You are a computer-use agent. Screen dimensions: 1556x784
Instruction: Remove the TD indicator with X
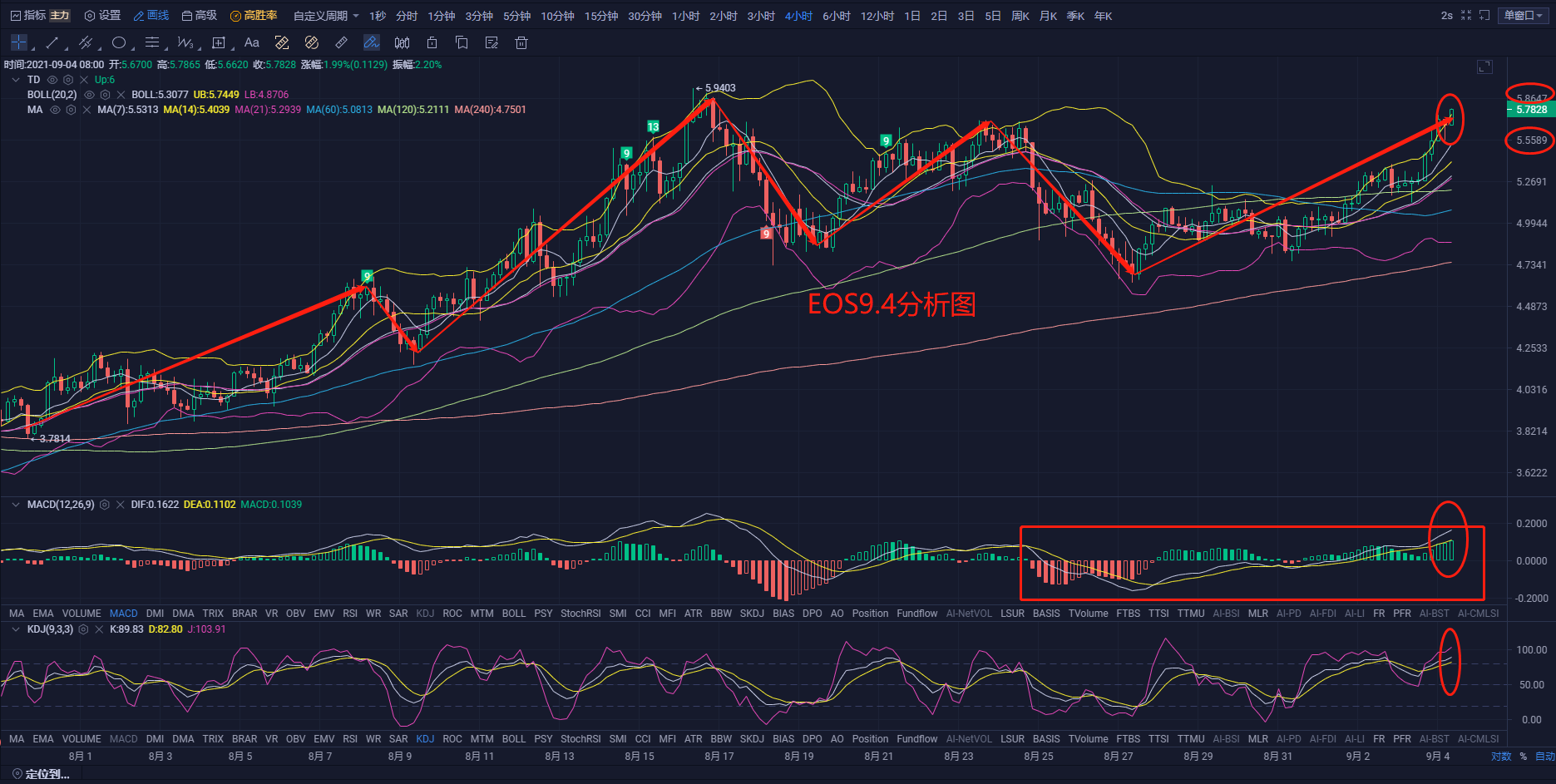coord(84,80)
